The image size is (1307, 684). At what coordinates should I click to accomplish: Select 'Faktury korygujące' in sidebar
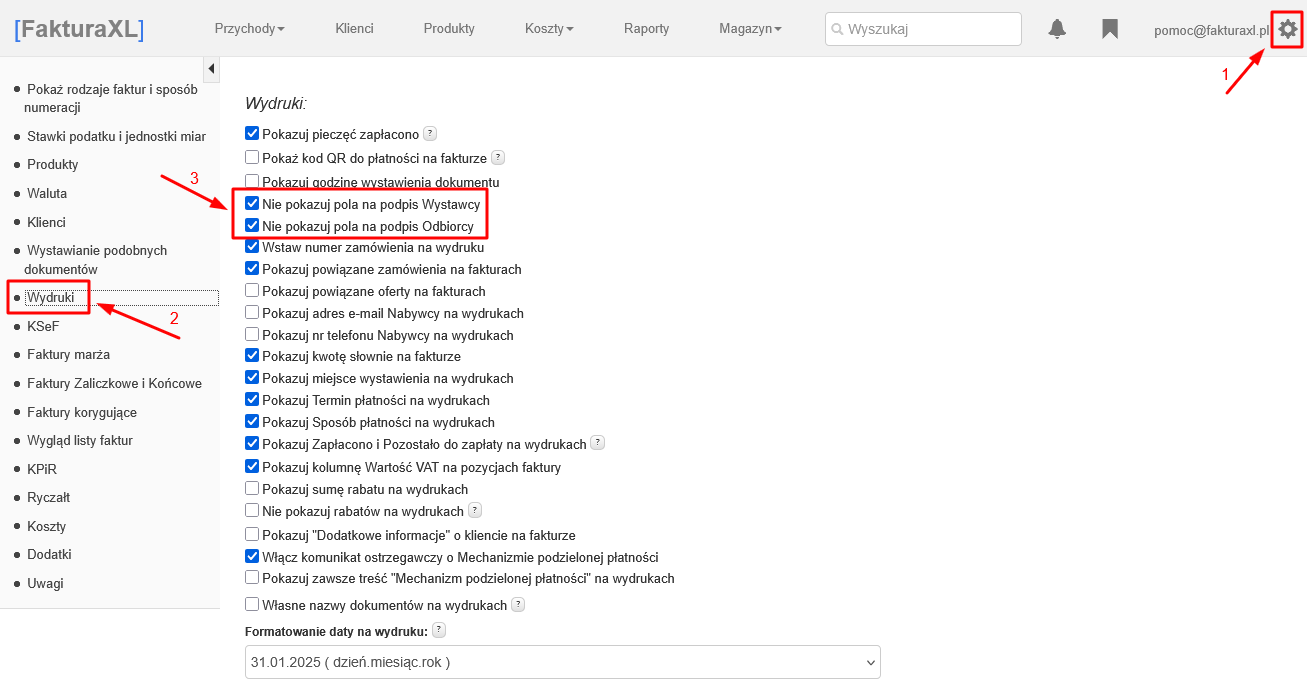point(82,412)
